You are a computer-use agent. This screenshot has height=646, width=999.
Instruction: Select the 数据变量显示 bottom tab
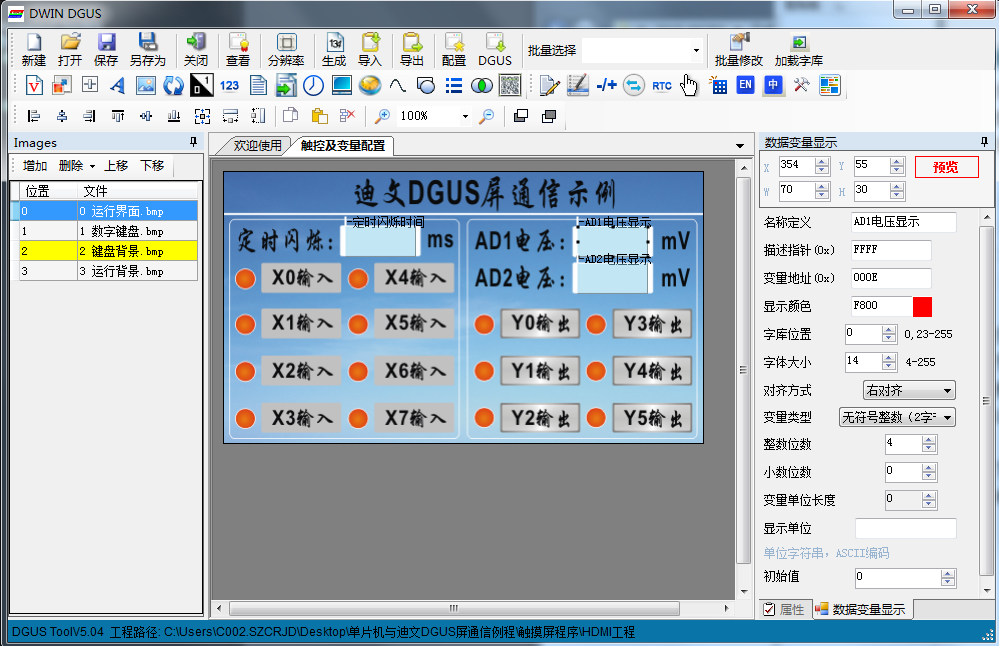861,610
